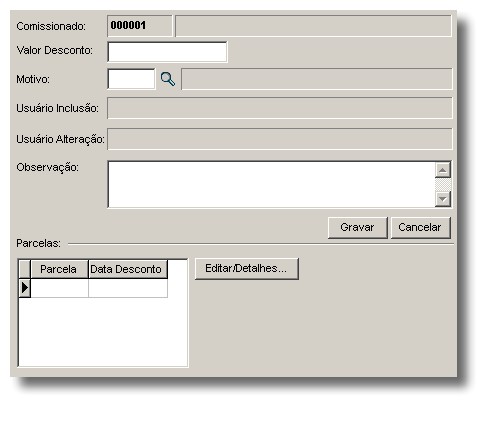Viewport: 477px width, 427px height.
Task: Click the Usuário Inclusão field
Action: [x=280, y=108]
